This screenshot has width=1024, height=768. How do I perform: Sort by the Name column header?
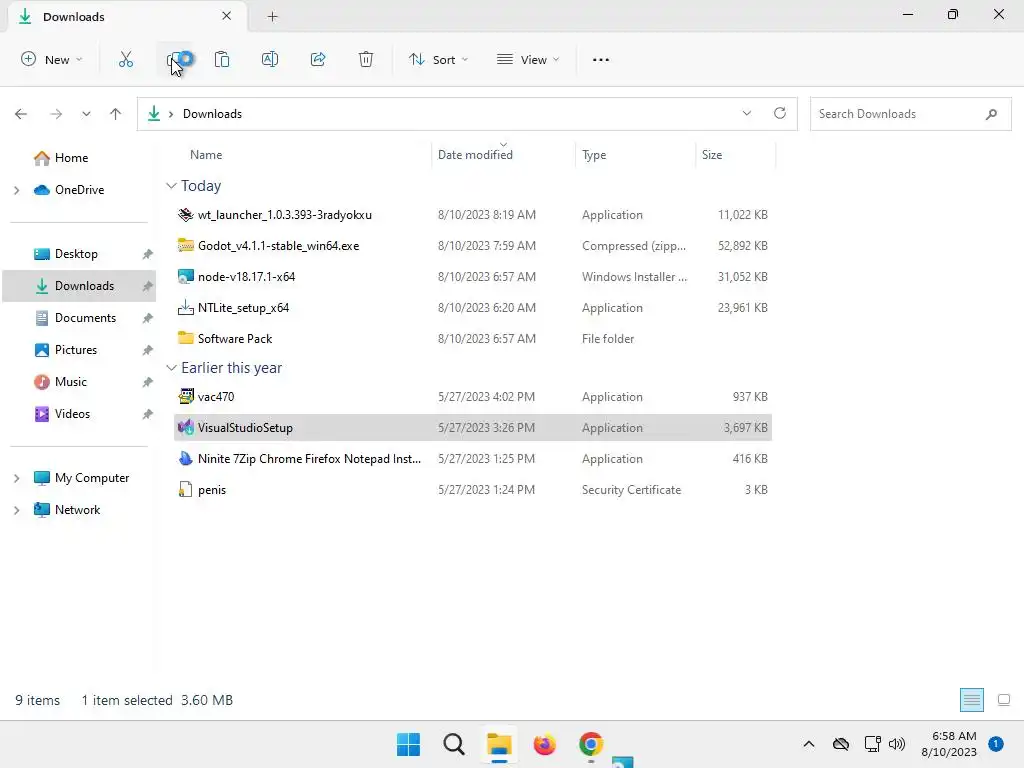pos(206,155)
